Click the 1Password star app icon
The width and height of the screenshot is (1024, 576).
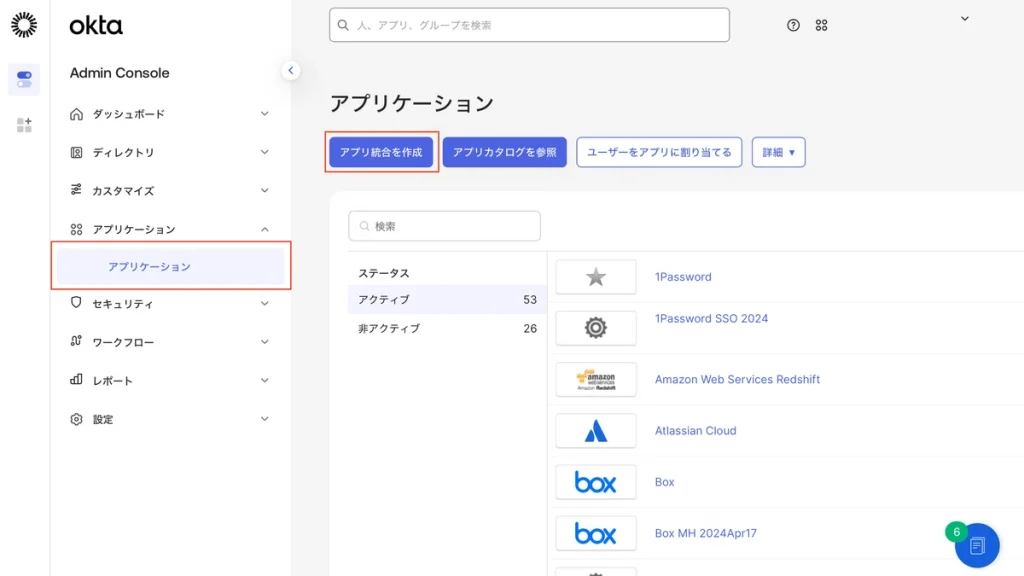[x=596, y=277]
